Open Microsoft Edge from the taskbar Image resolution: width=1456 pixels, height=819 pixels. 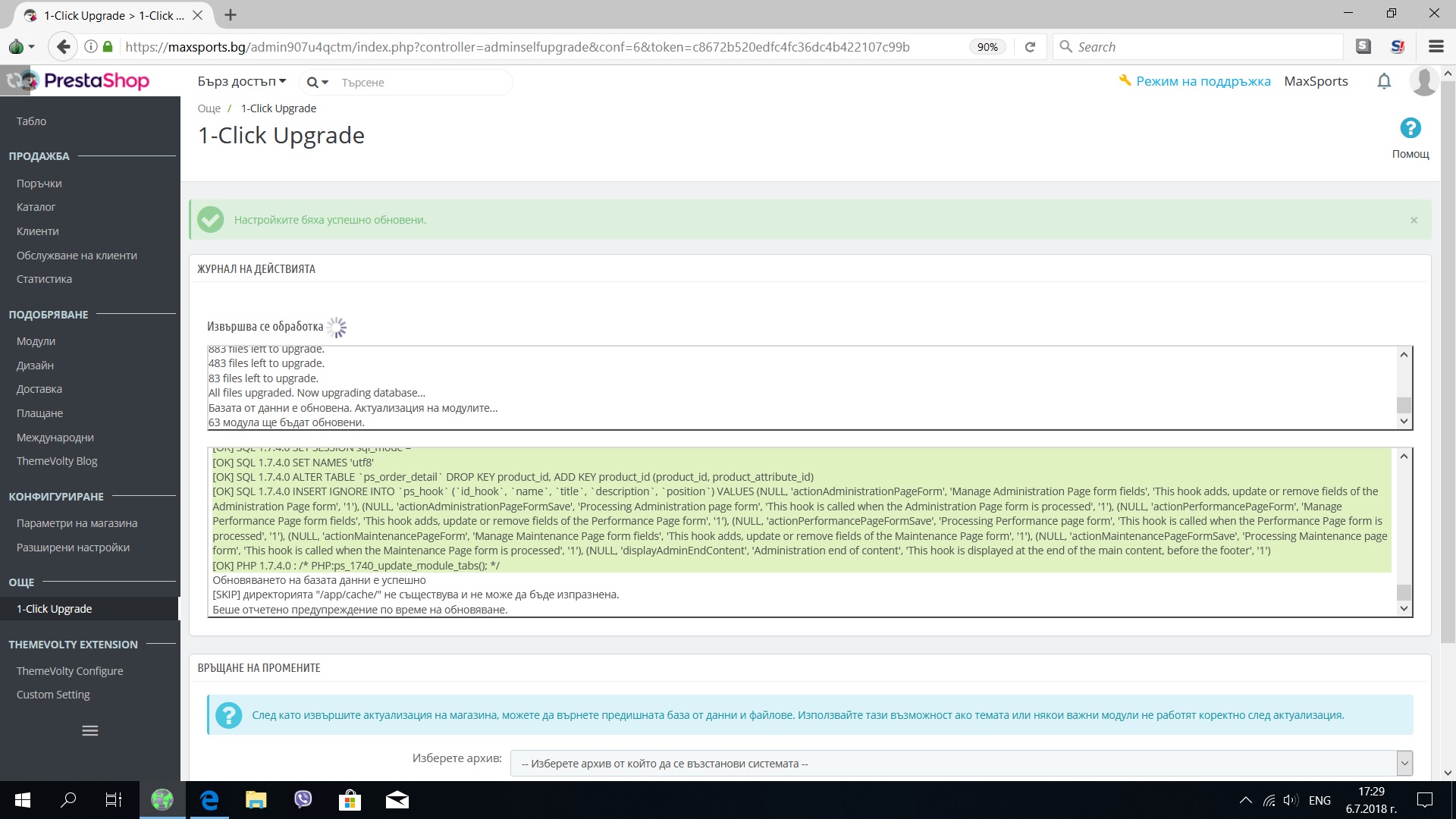point(209,800)
